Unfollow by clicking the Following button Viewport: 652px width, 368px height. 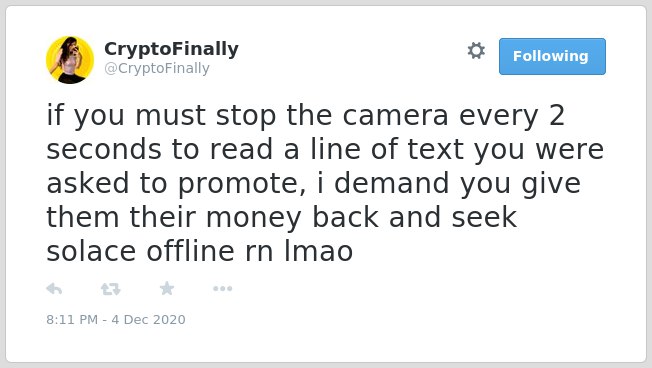[552, 57]
